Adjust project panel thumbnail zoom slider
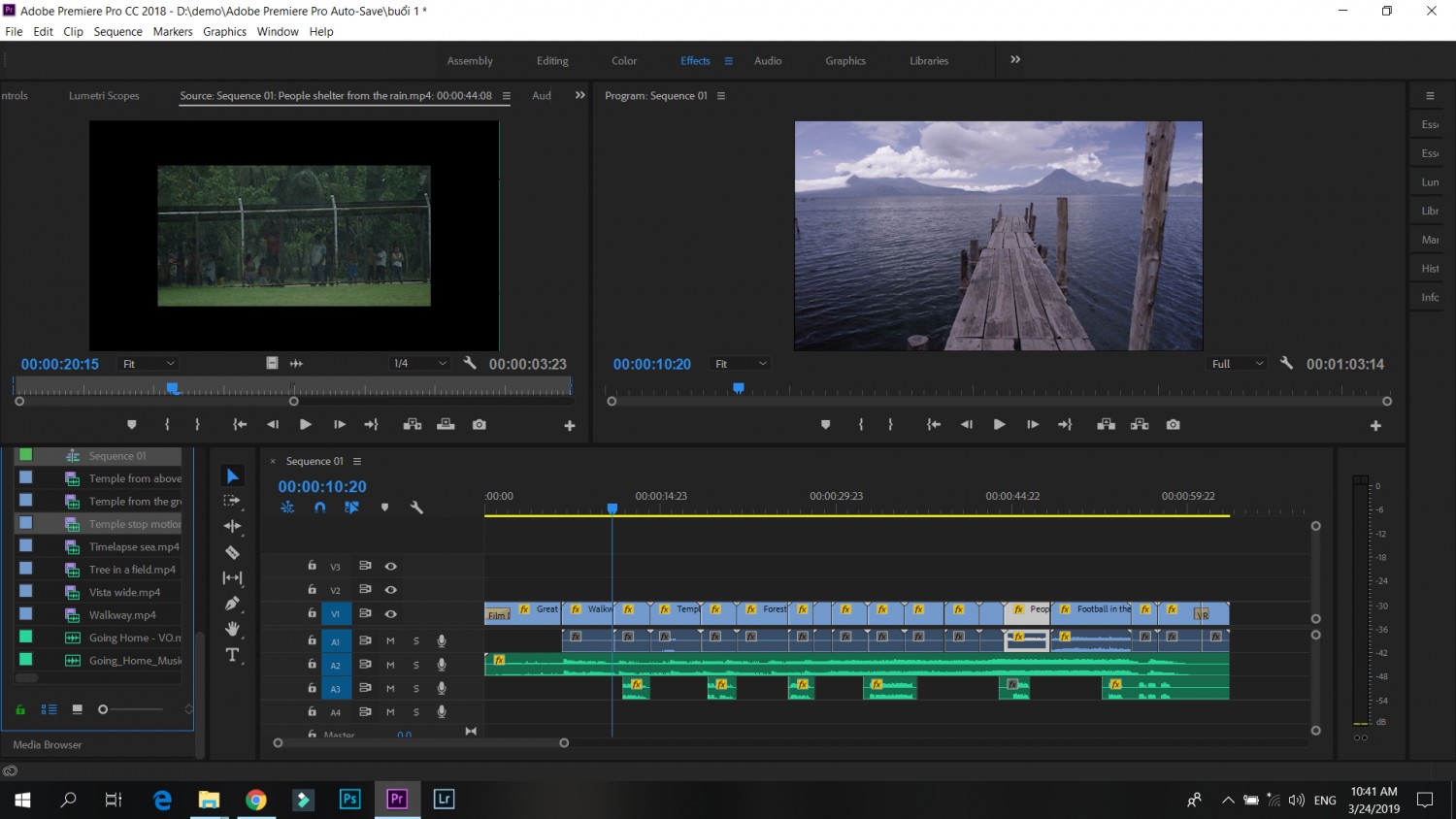Screen dimensions: 1456x819 tap(103, 709)
